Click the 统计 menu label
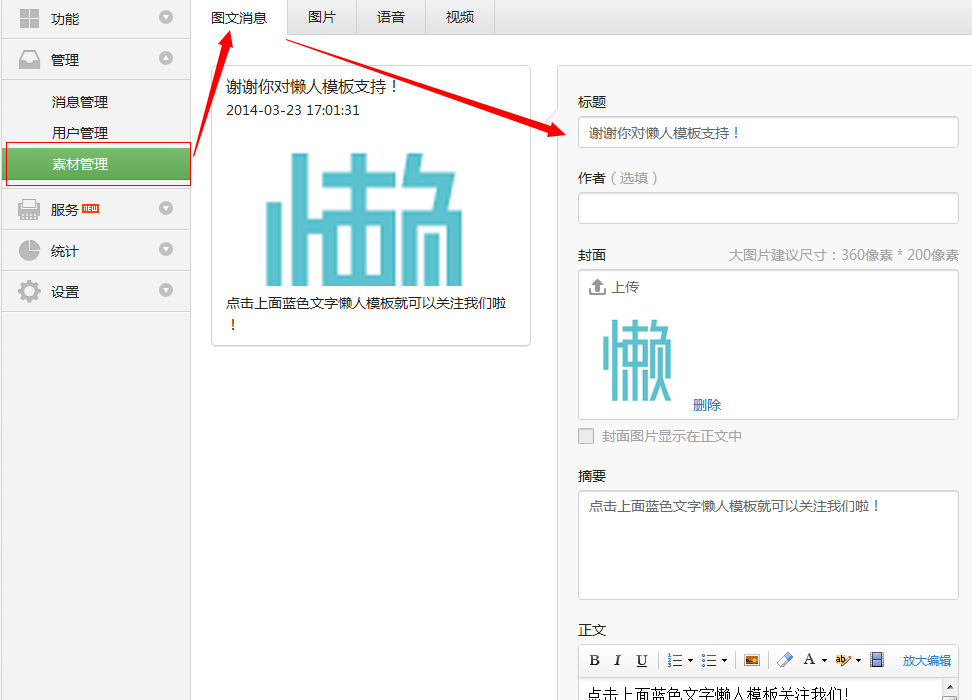Screen dimensions: 972x700 click(64, 250)
